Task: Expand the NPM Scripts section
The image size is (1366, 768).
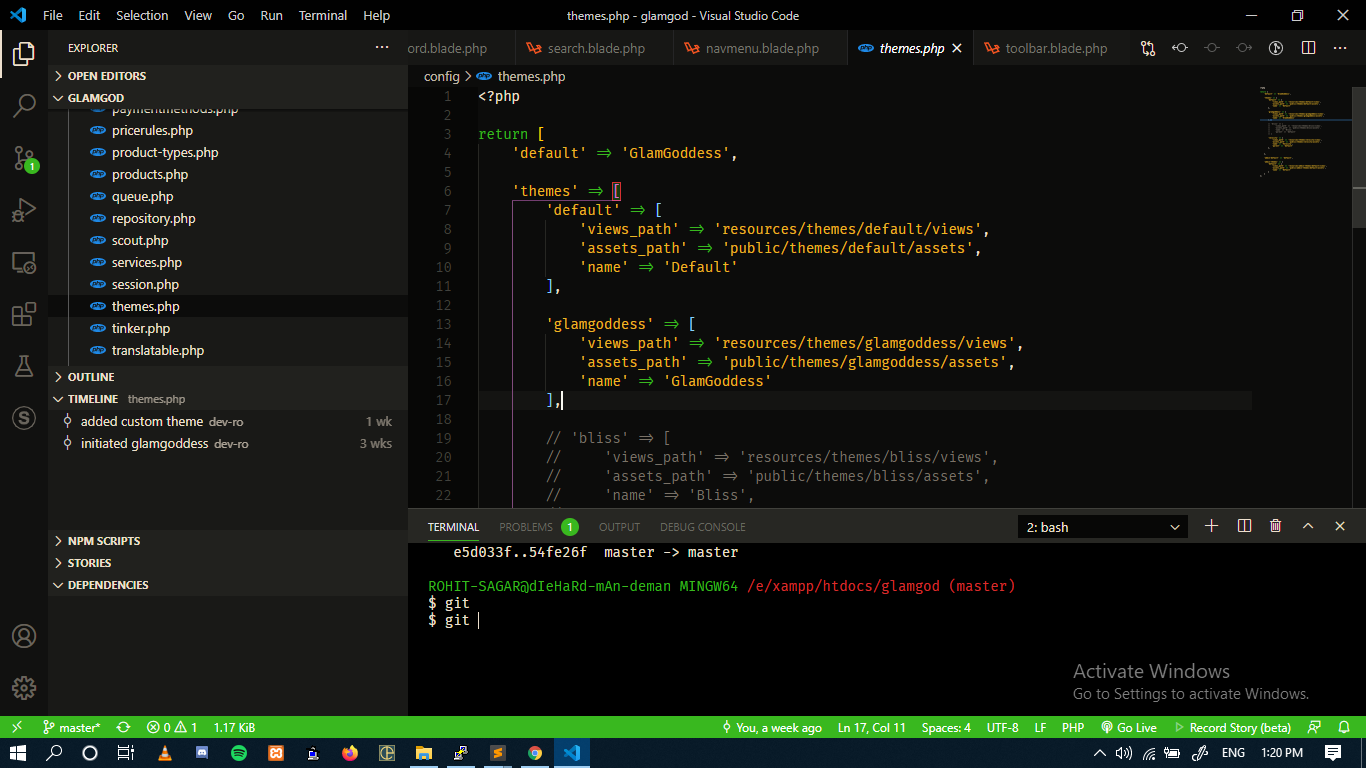Action: (228, 541)
